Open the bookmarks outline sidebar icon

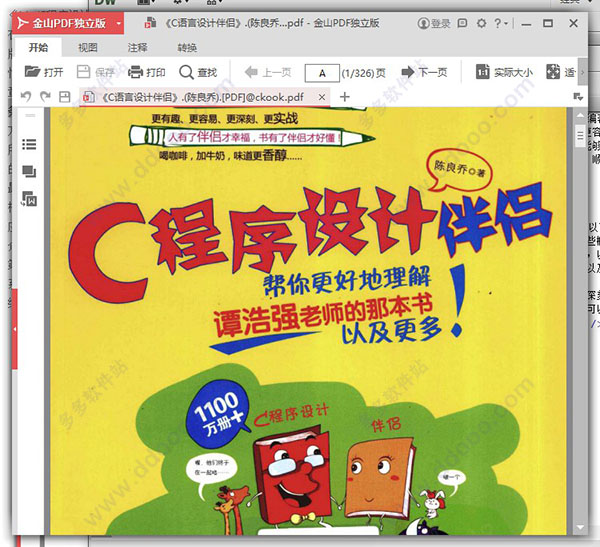tap(29, 144)
